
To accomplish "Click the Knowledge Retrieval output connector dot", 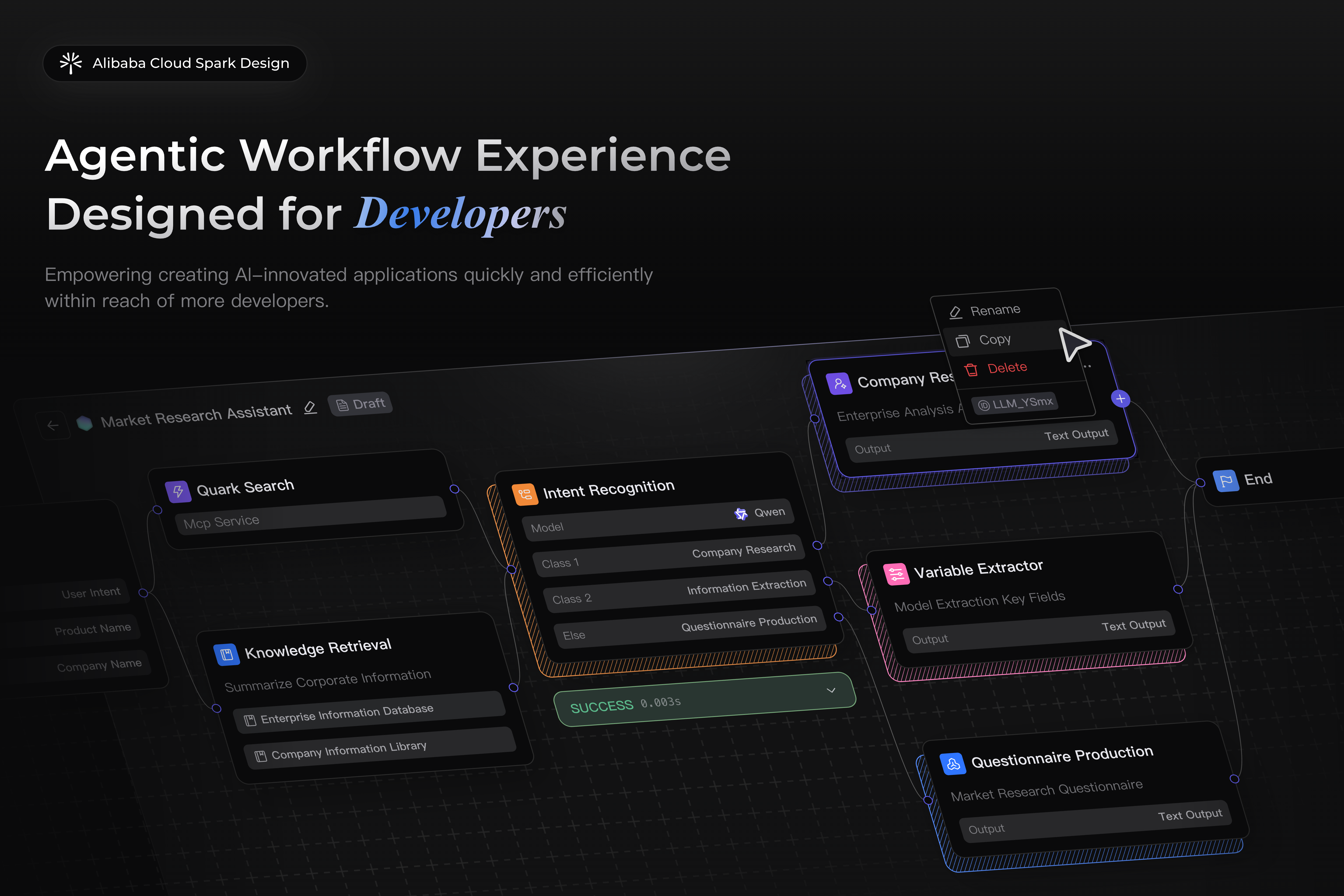I will [x=514, y=687].
